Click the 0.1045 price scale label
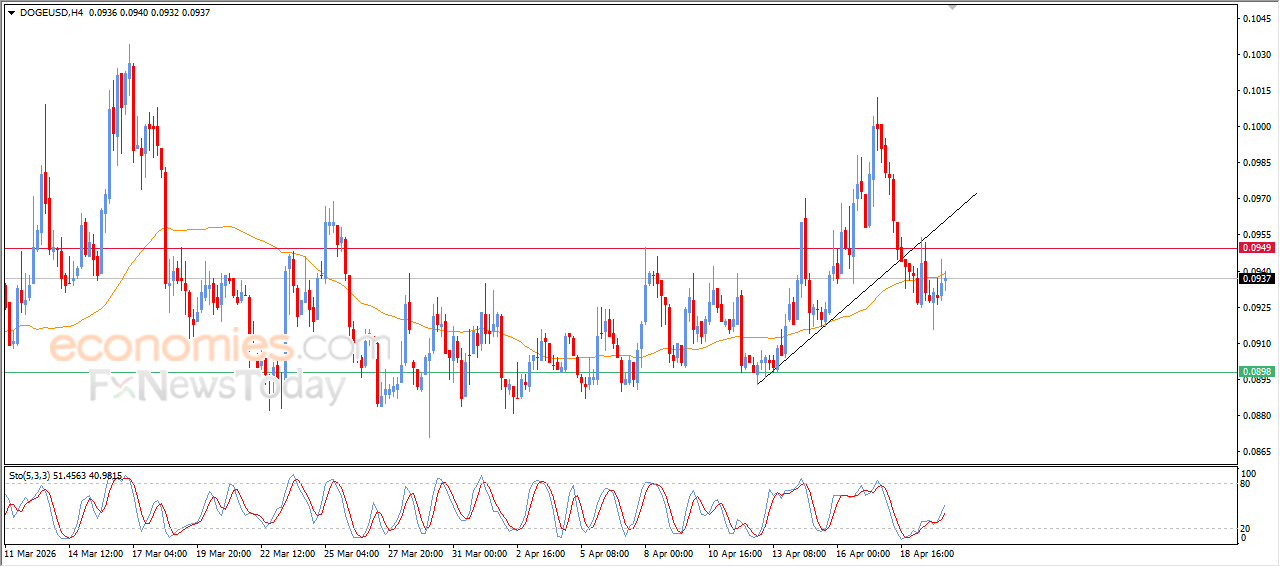1280x567 pixels. (1256, 19)
